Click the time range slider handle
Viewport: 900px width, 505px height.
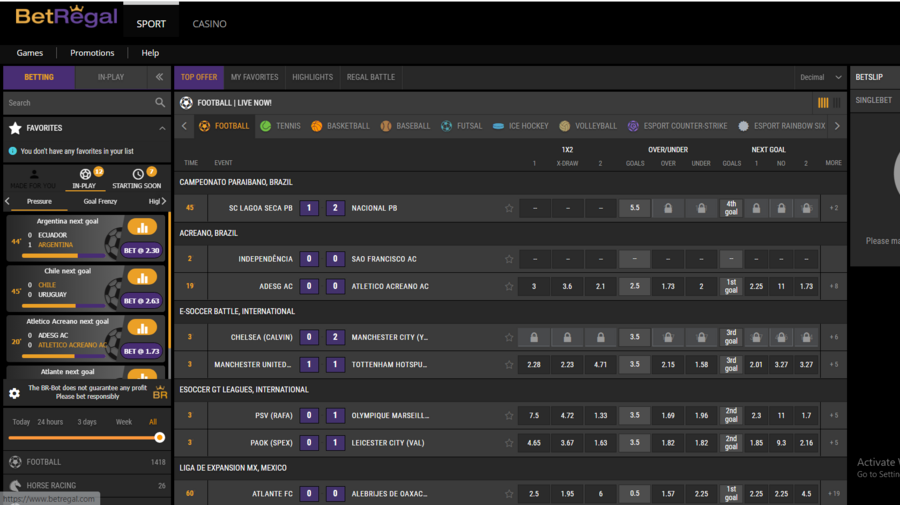[159, 438]
